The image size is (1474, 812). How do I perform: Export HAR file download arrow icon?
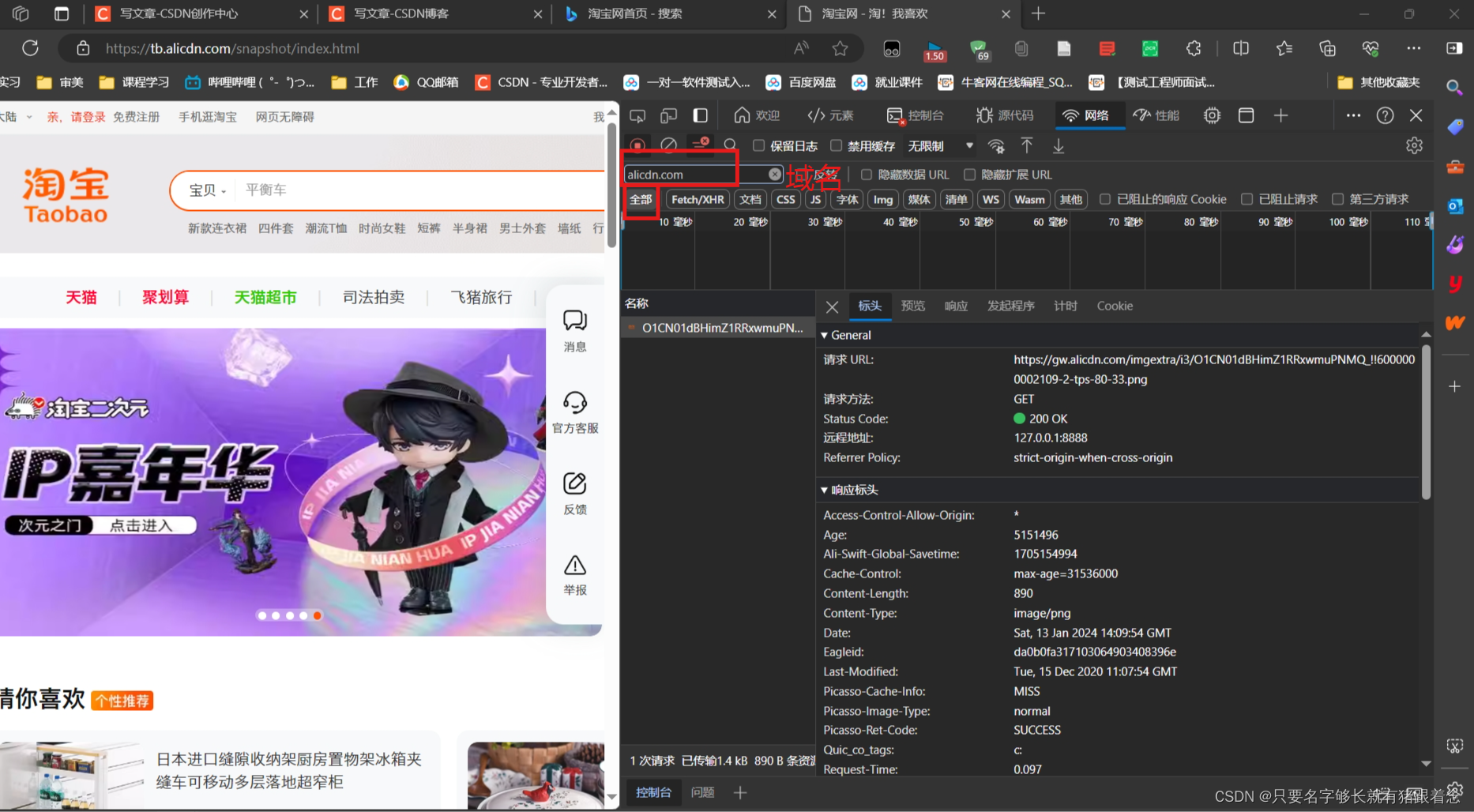[x=1058, y=145]
